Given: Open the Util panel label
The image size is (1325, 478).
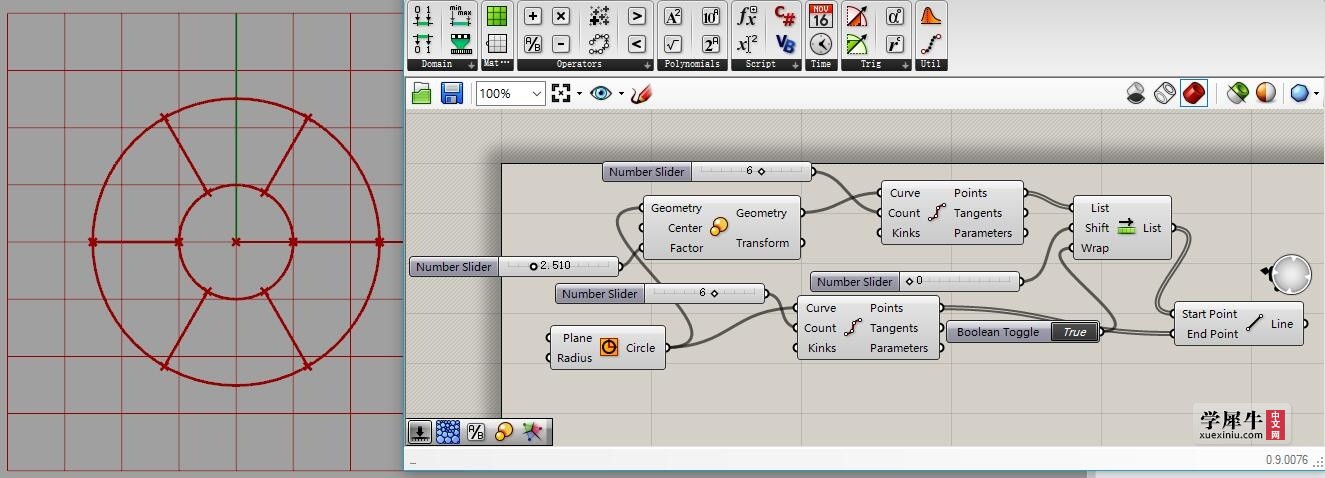Looking at the screenshot, I should click(x=930, y=64).
